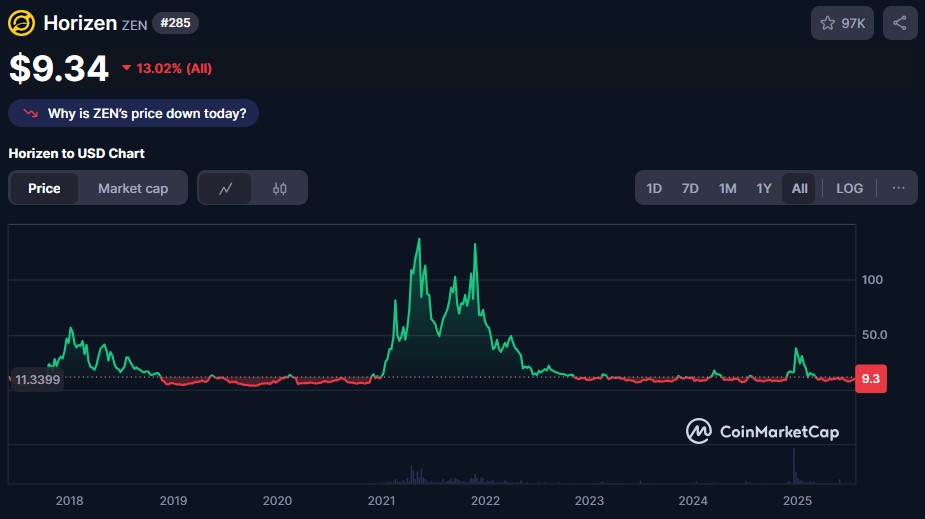Open the share icon button
Image resolution: width=925 pixels, height=519 pixels.
(x=900, y=23)
